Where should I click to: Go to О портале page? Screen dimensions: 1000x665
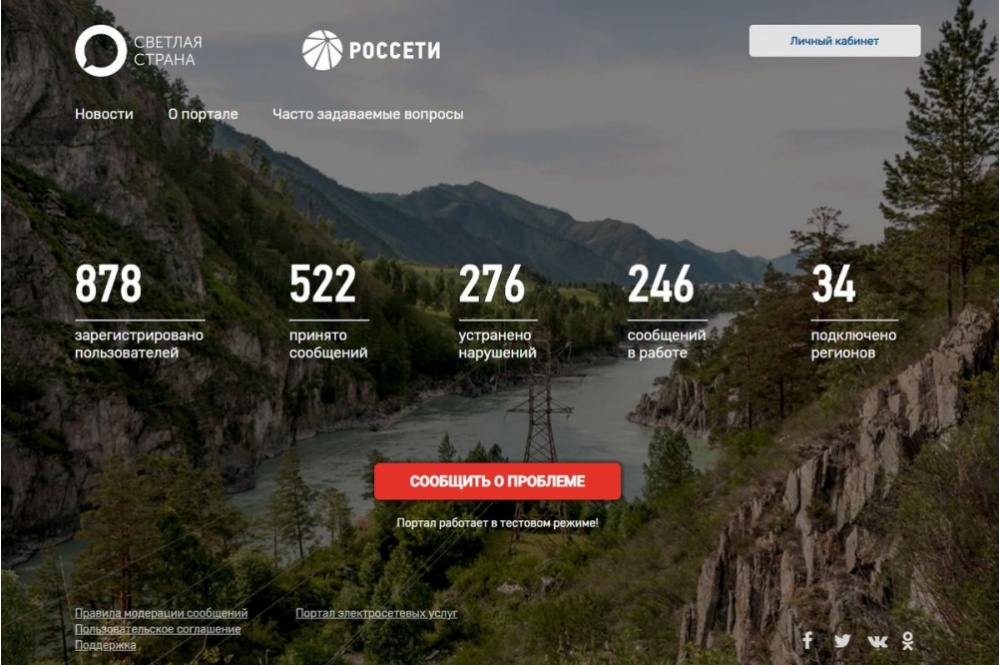[x=203, y=114]
